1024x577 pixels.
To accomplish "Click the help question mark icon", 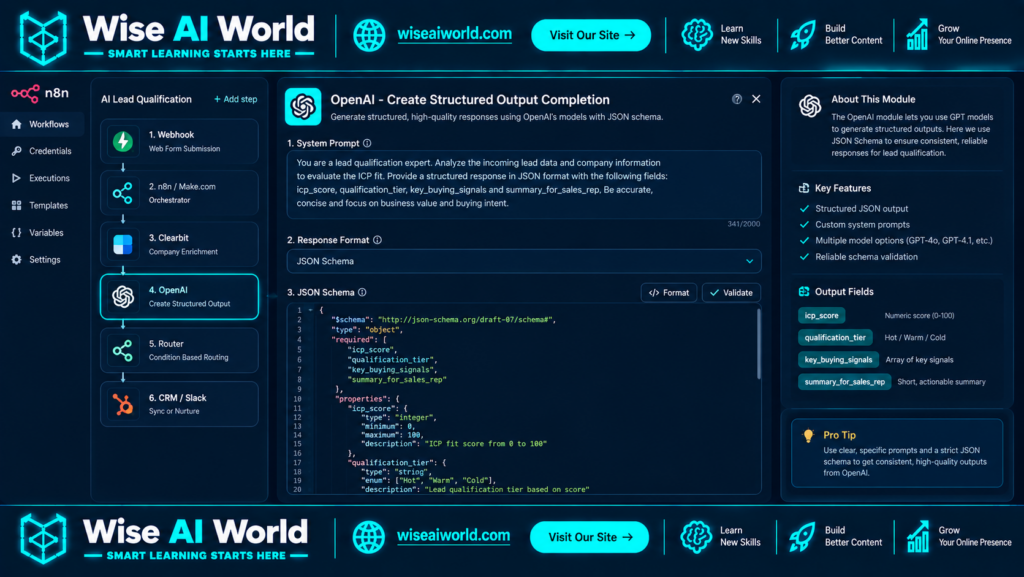I will 737,99.
